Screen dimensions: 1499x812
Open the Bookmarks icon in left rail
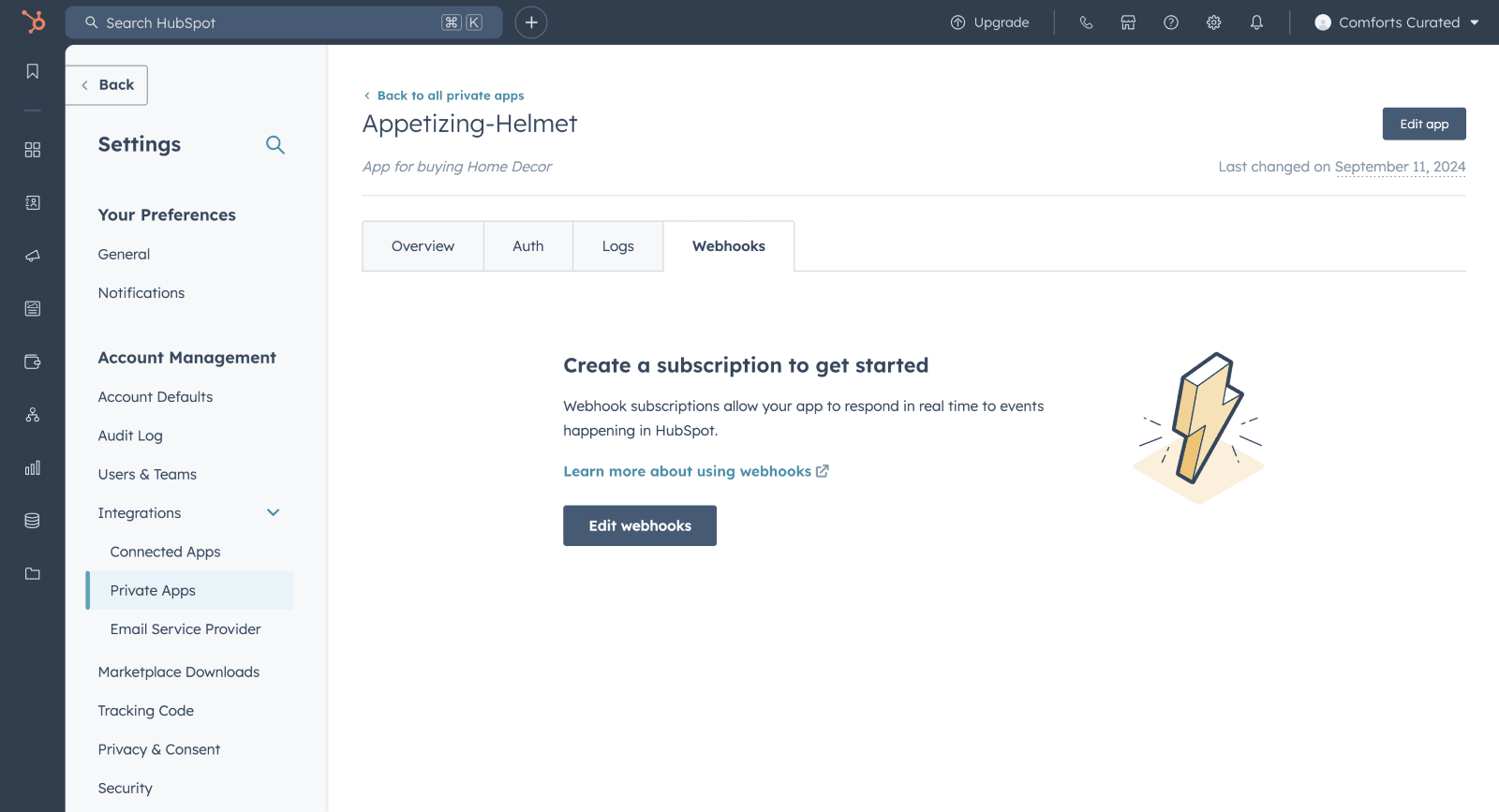(x=33, y=71)
